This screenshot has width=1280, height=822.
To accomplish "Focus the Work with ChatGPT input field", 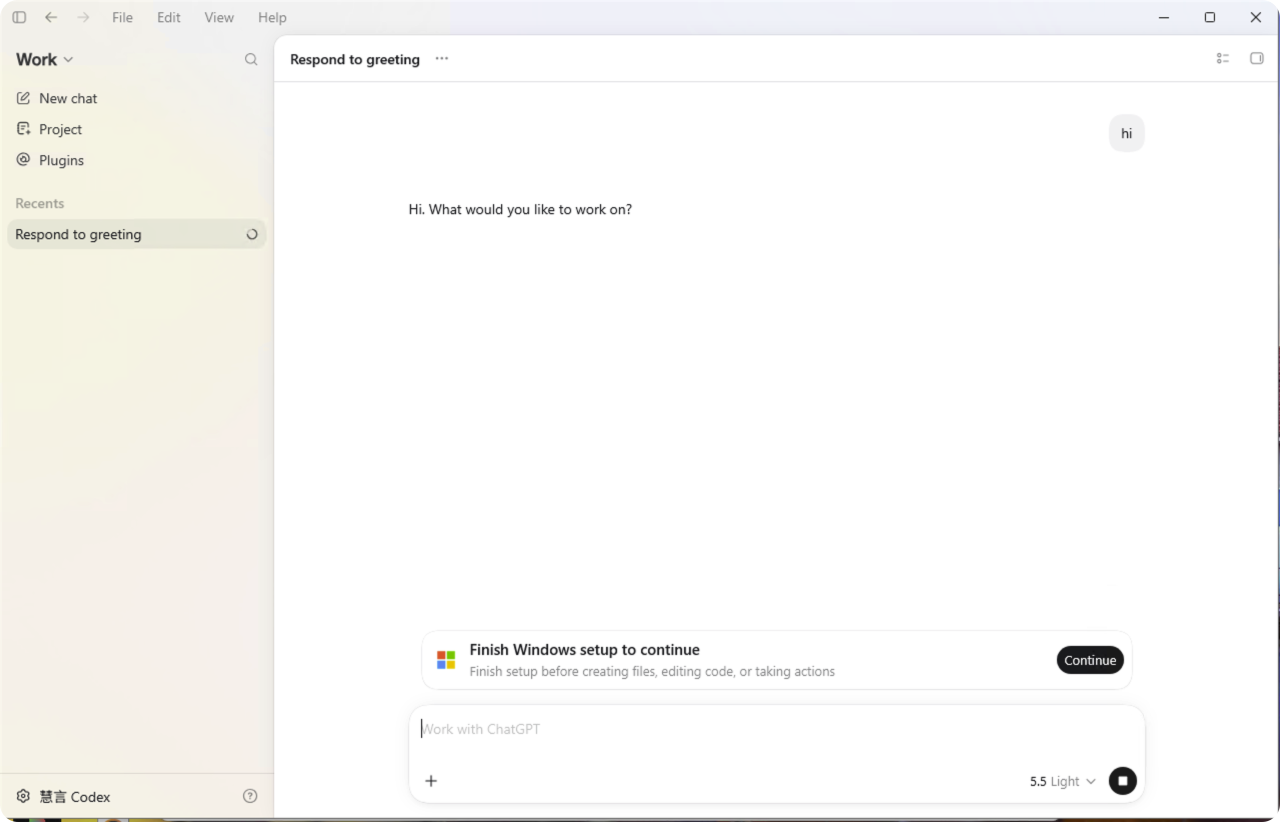I will tap(776, 729).
